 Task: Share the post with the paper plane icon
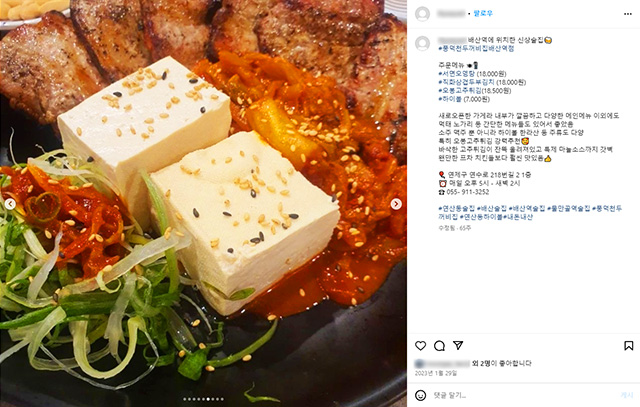pyautogui.click(x=458, y=346)
